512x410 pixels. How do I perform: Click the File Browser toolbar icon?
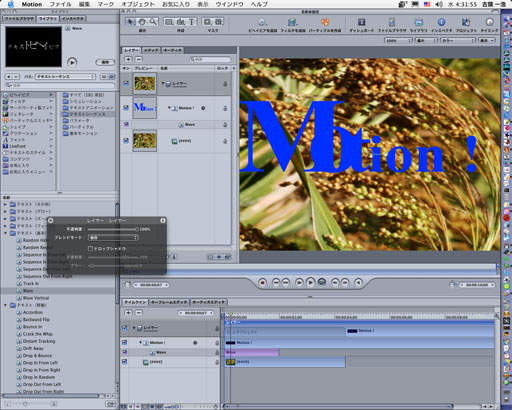392,22
